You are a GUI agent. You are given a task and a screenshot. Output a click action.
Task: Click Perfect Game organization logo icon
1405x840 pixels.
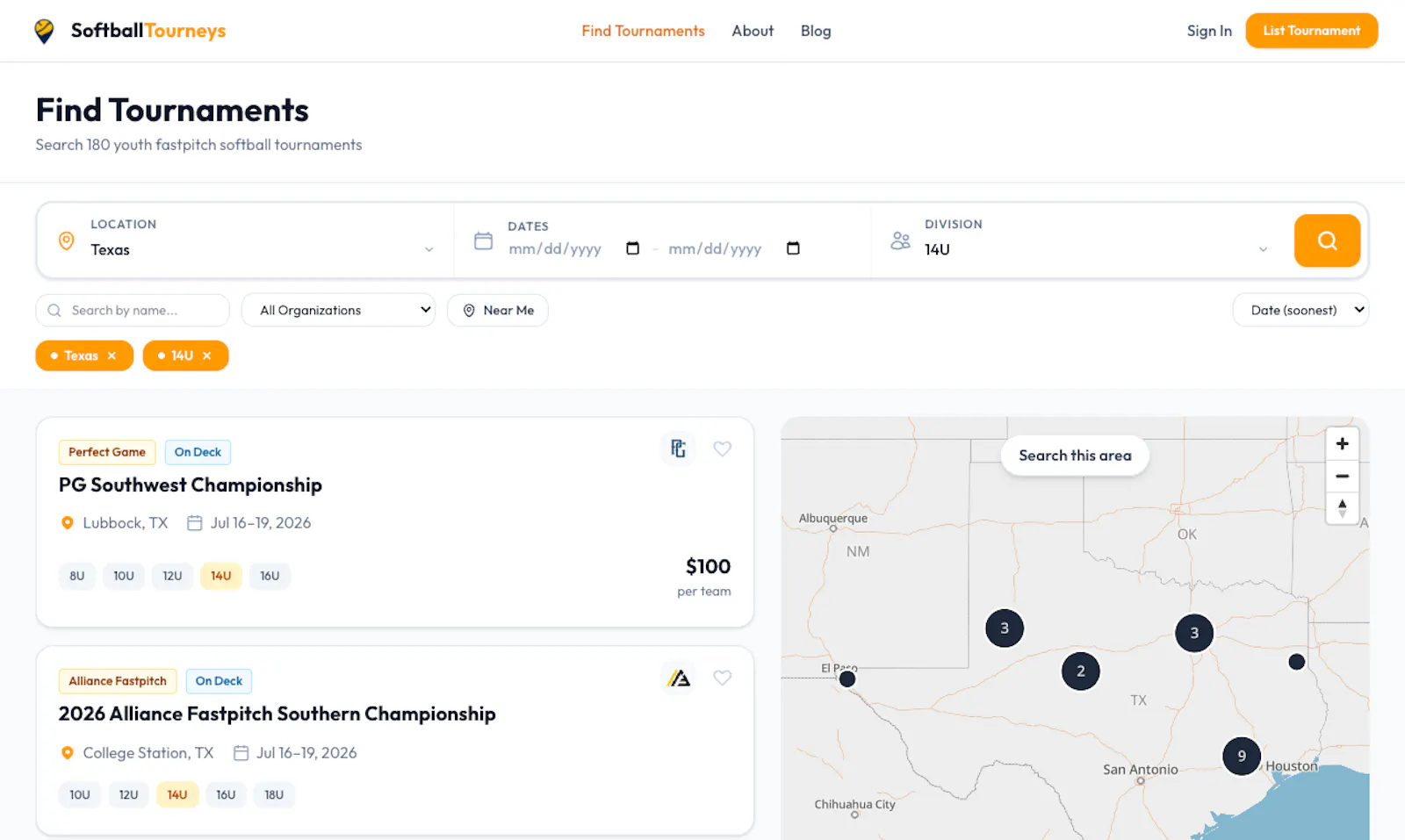click(x=678, y=449)
